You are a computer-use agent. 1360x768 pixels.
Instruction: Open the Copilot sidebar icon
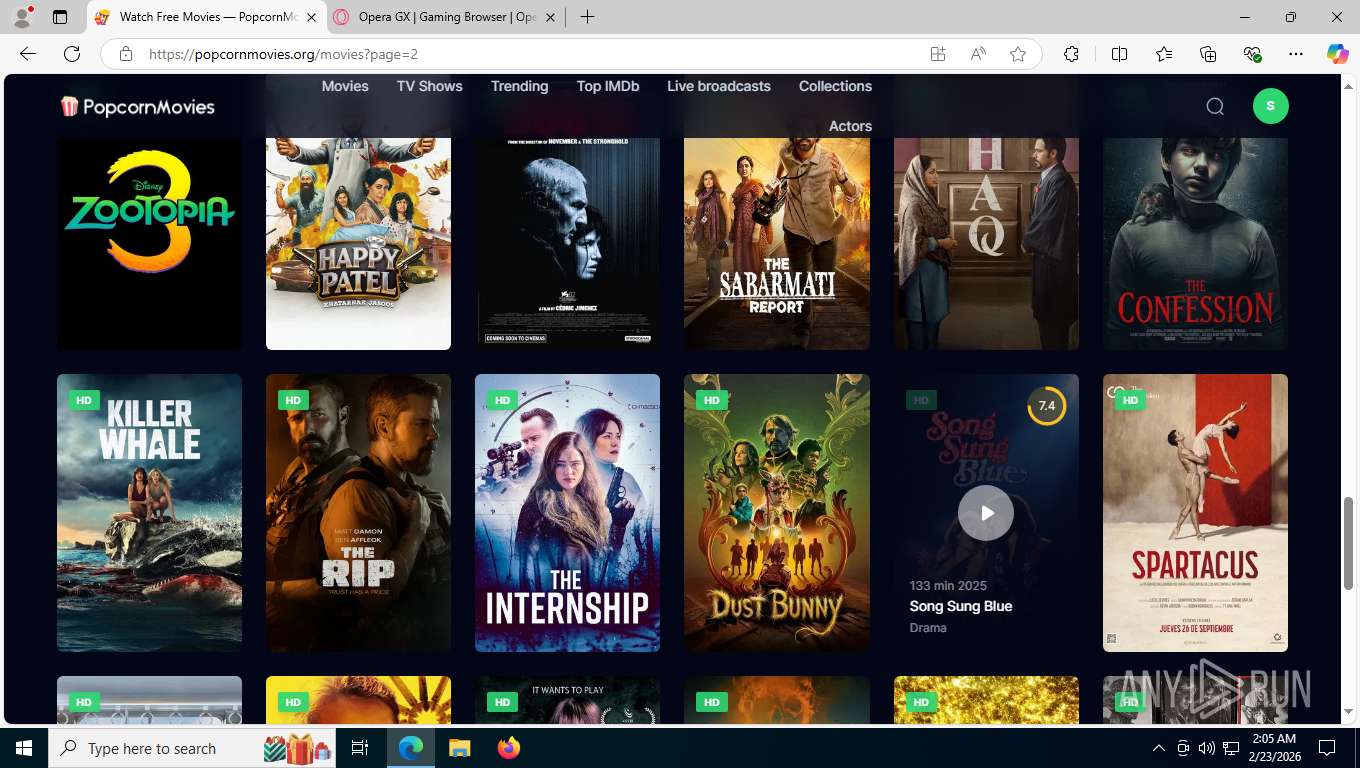coord(1338,54)
